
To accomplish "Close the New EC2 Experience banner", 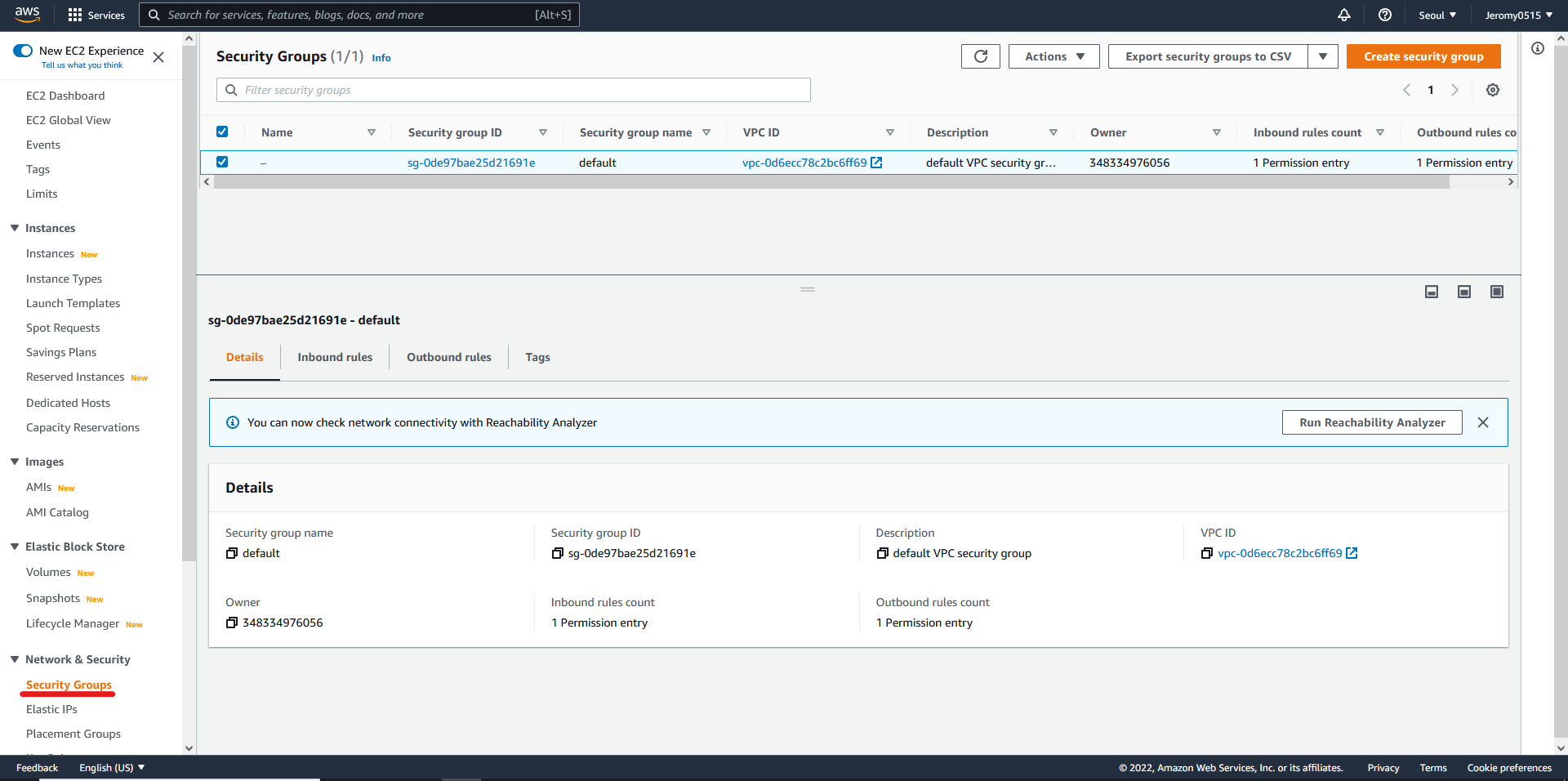I will [x=158, y=57].
